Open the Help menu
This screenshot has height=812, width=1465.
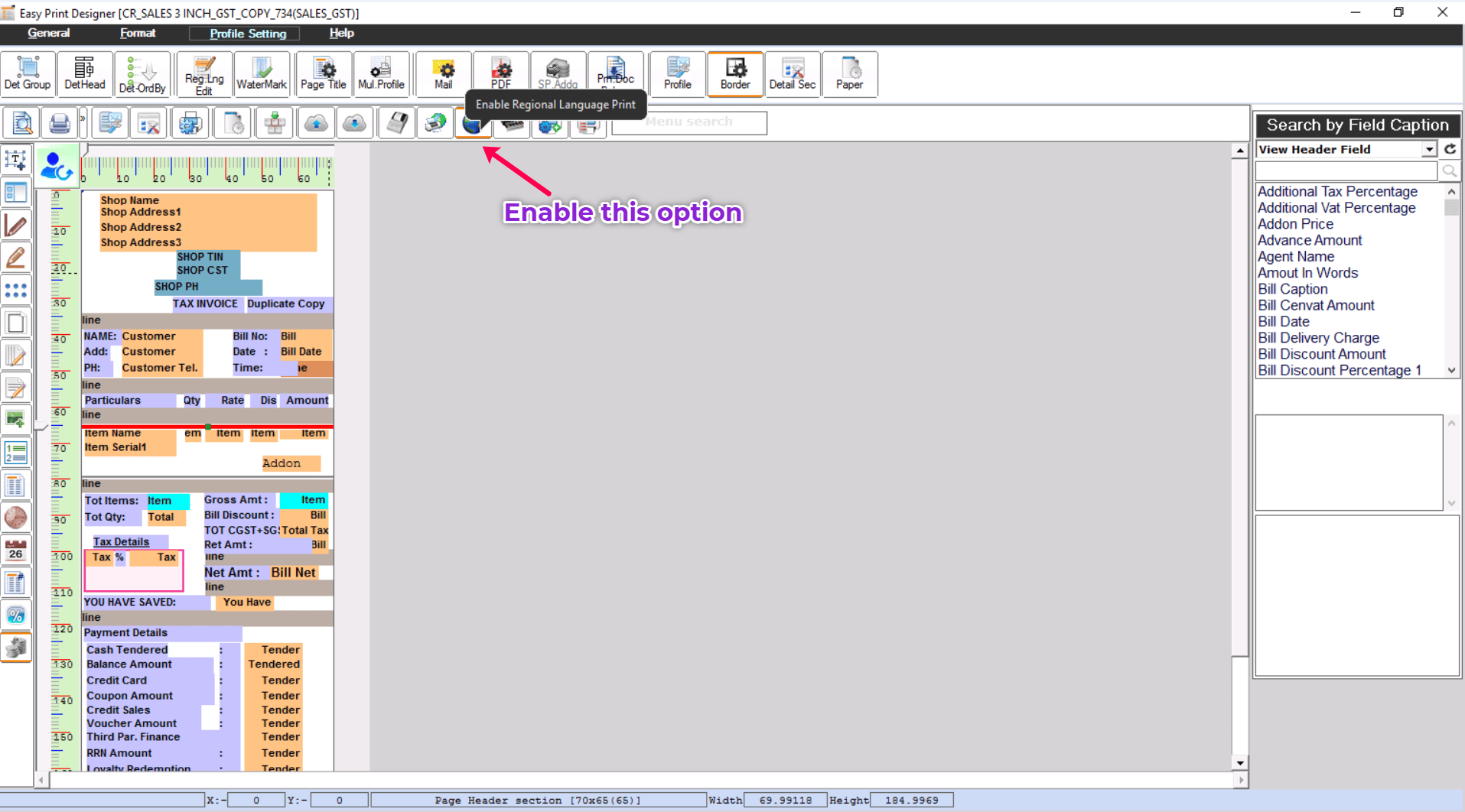coord(341,33)
